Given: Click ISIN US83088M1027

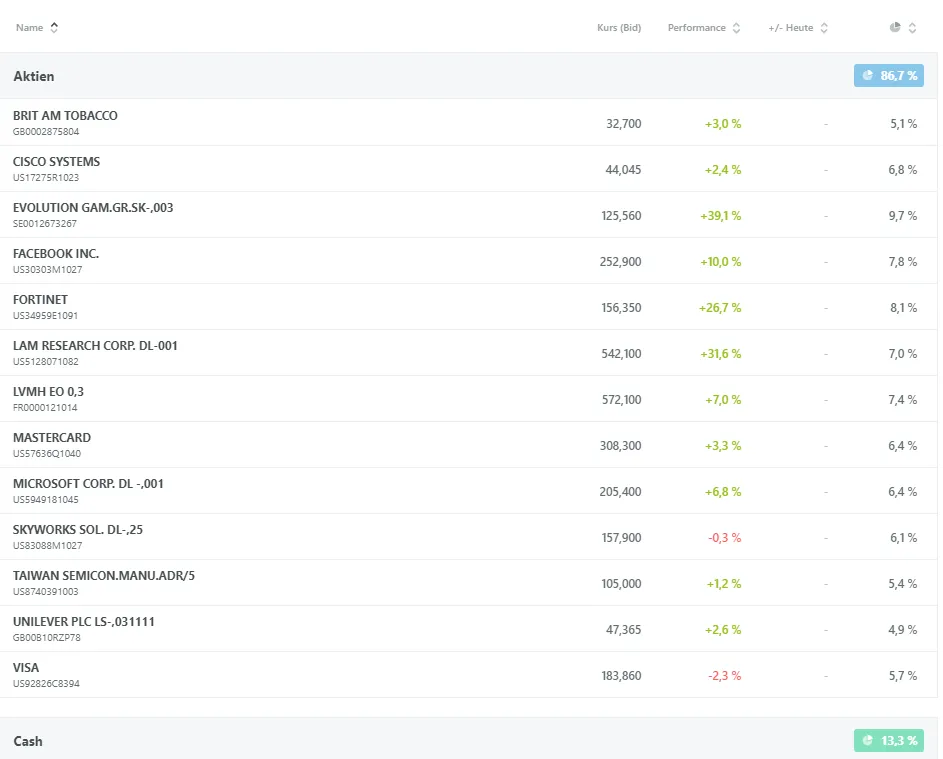Looking at the screenshot, I should point(48,545).
